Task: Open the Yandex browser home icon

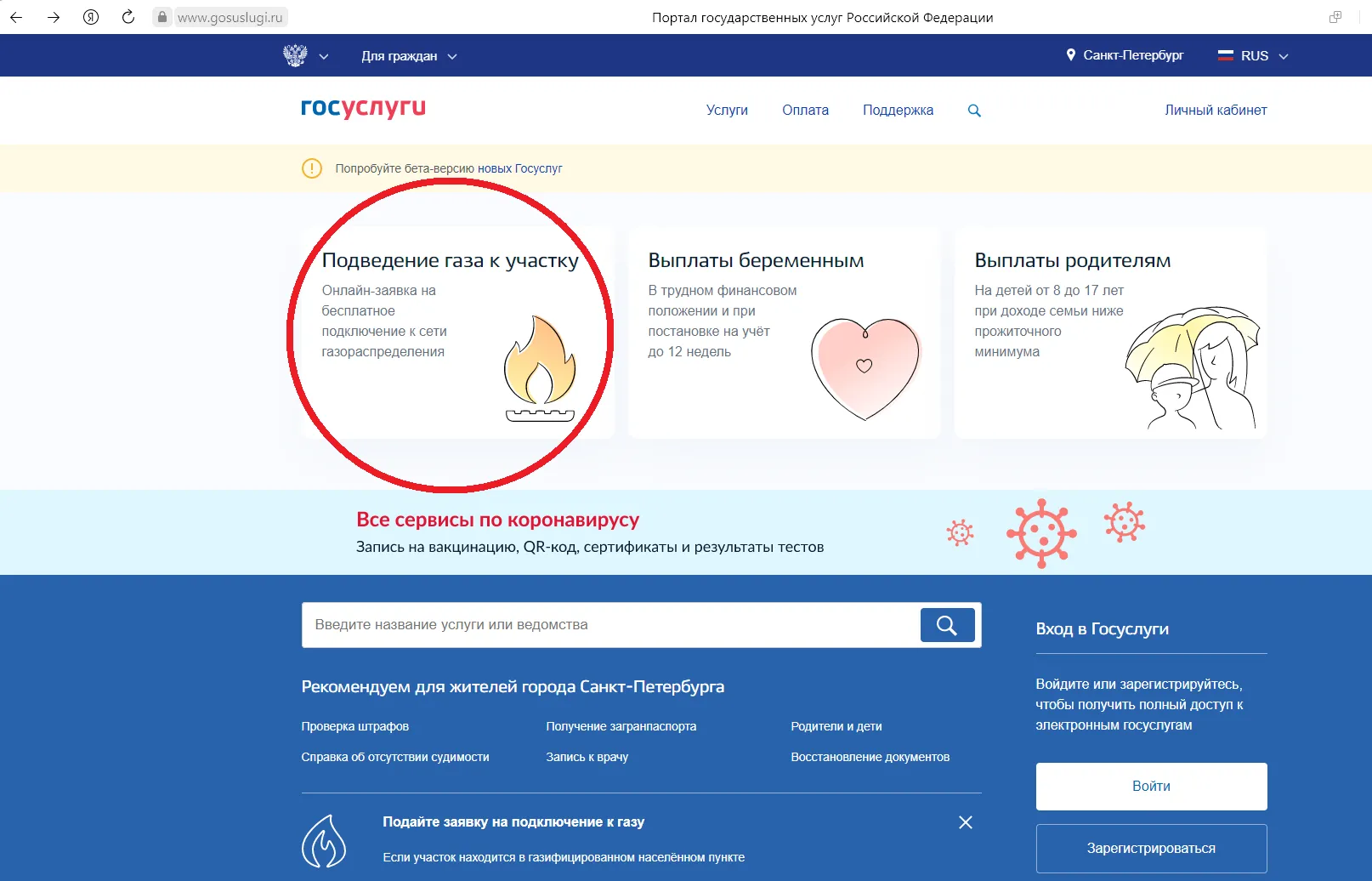Action: pos(91,17)
